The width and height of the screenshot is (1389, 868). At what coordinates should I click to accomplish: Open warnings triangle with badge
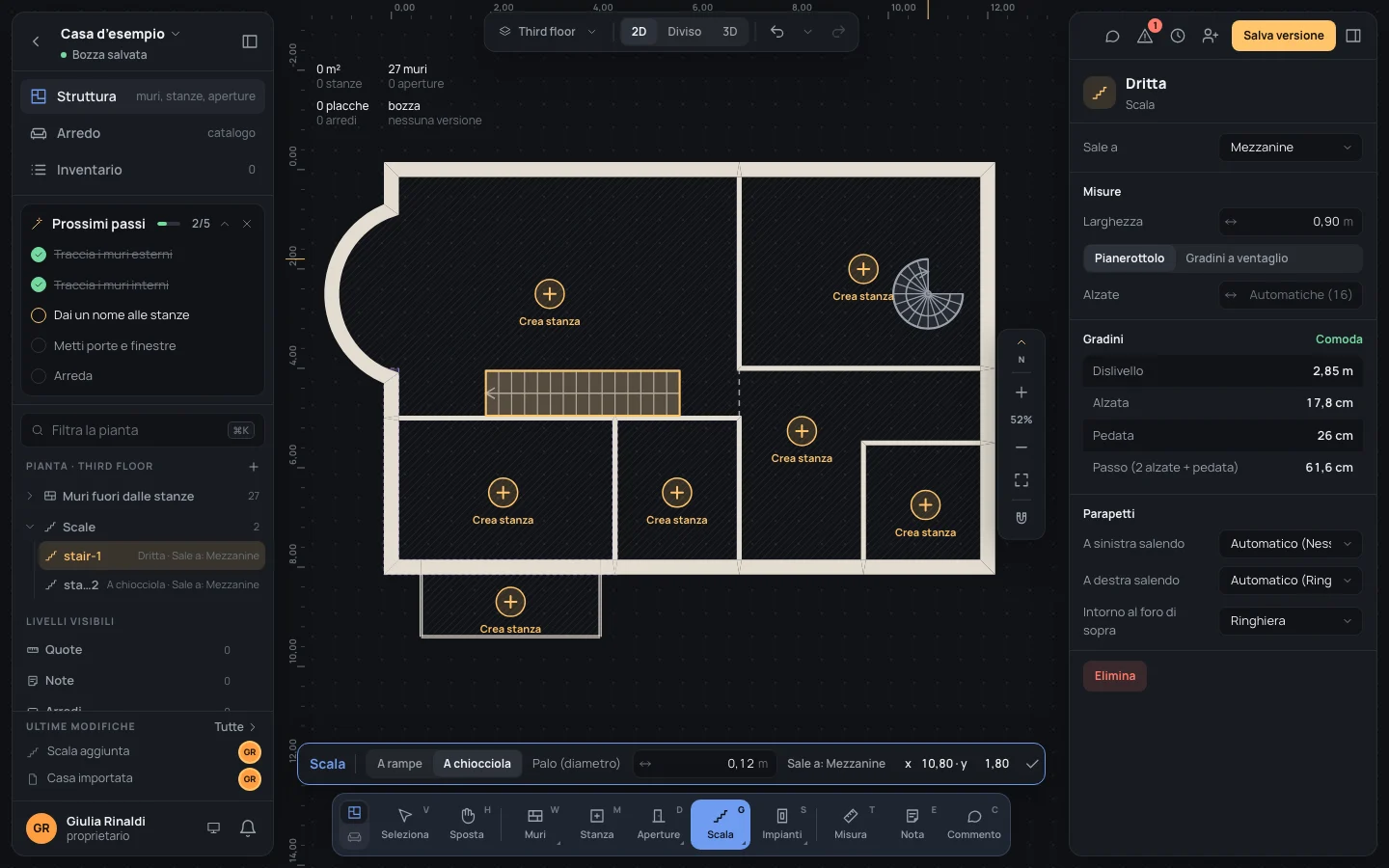click(x=1145, y=36)
